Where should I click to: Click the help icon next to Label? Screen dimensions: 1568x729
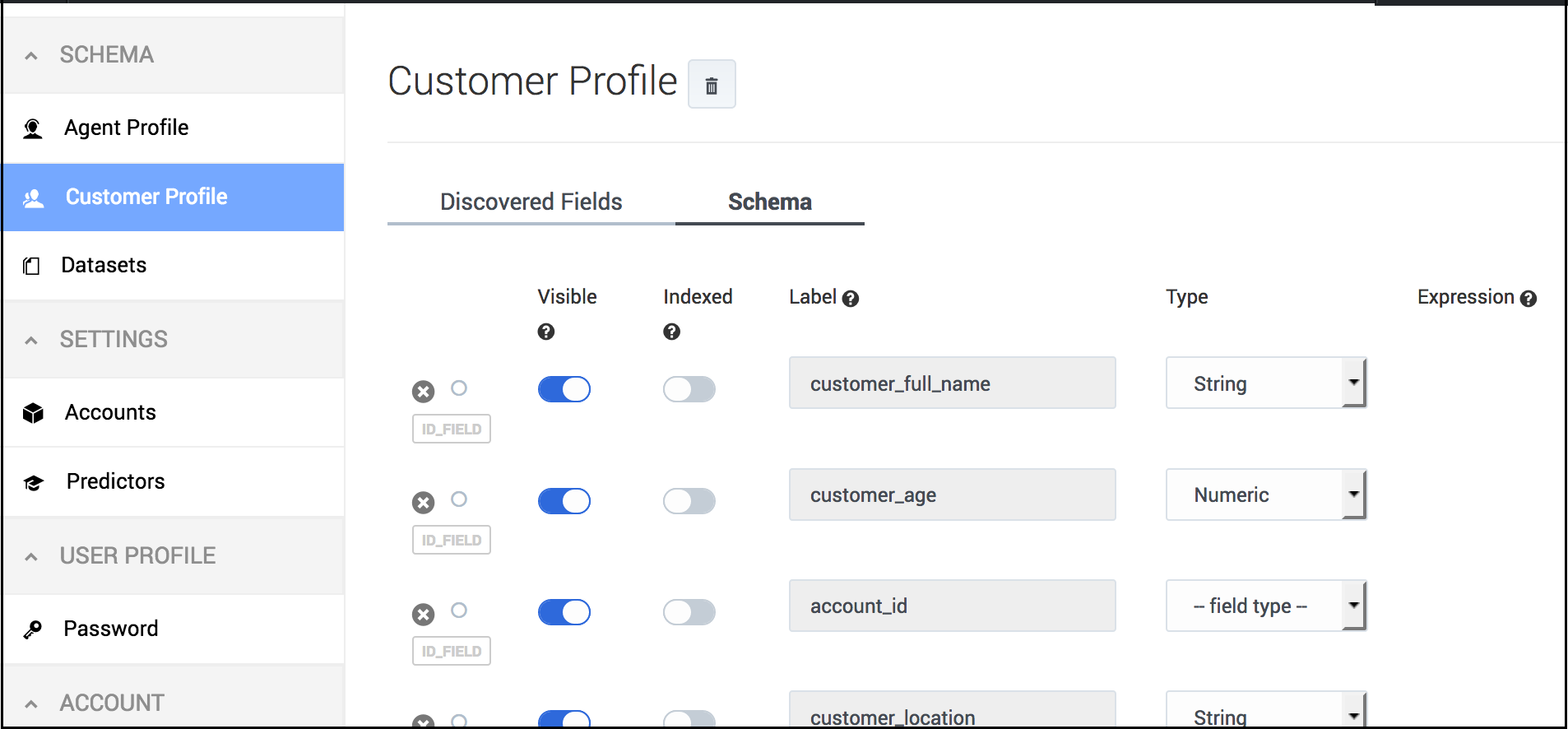point(851,299)
